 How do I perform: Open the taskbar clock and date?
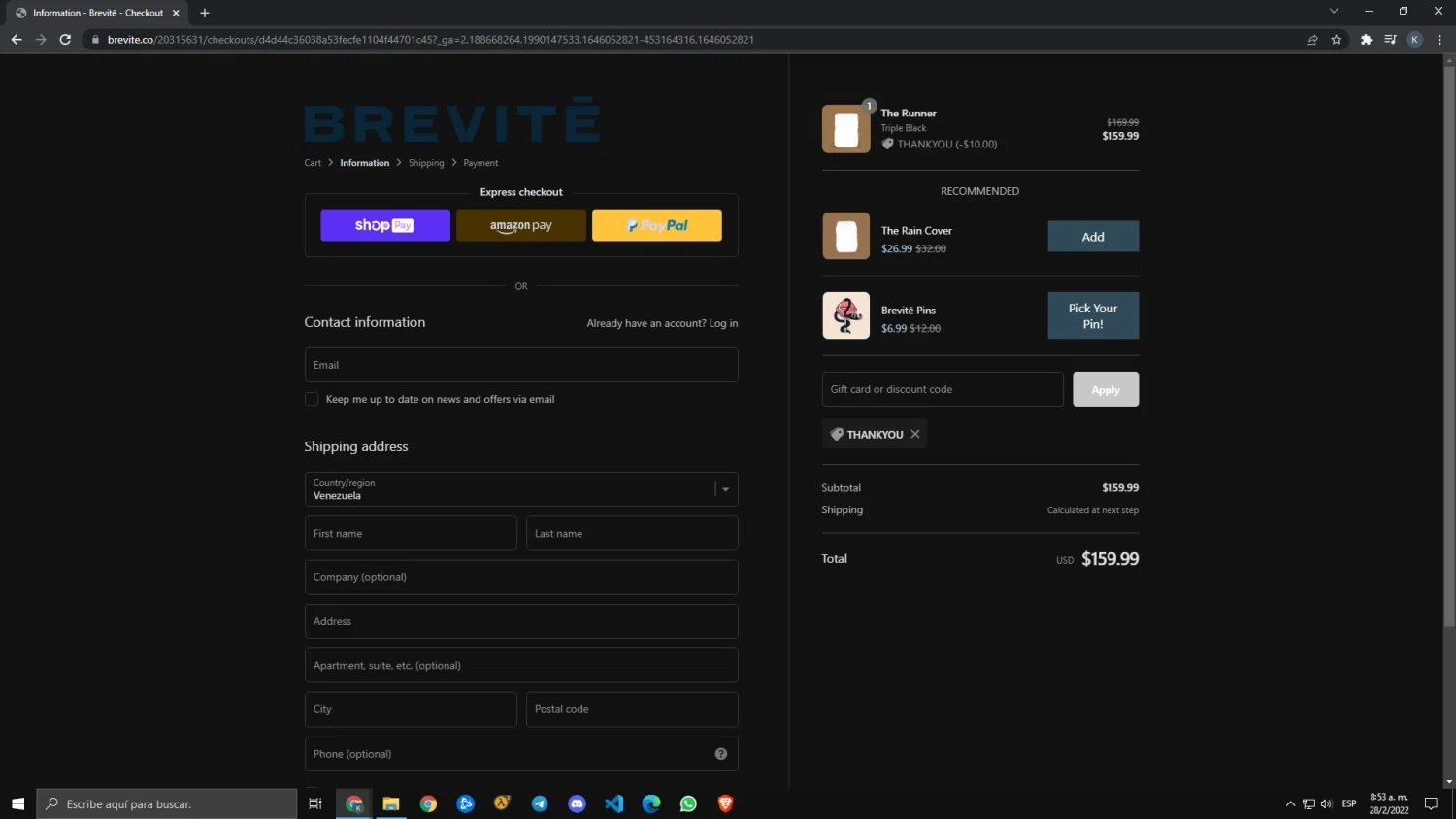point(1389,803)
